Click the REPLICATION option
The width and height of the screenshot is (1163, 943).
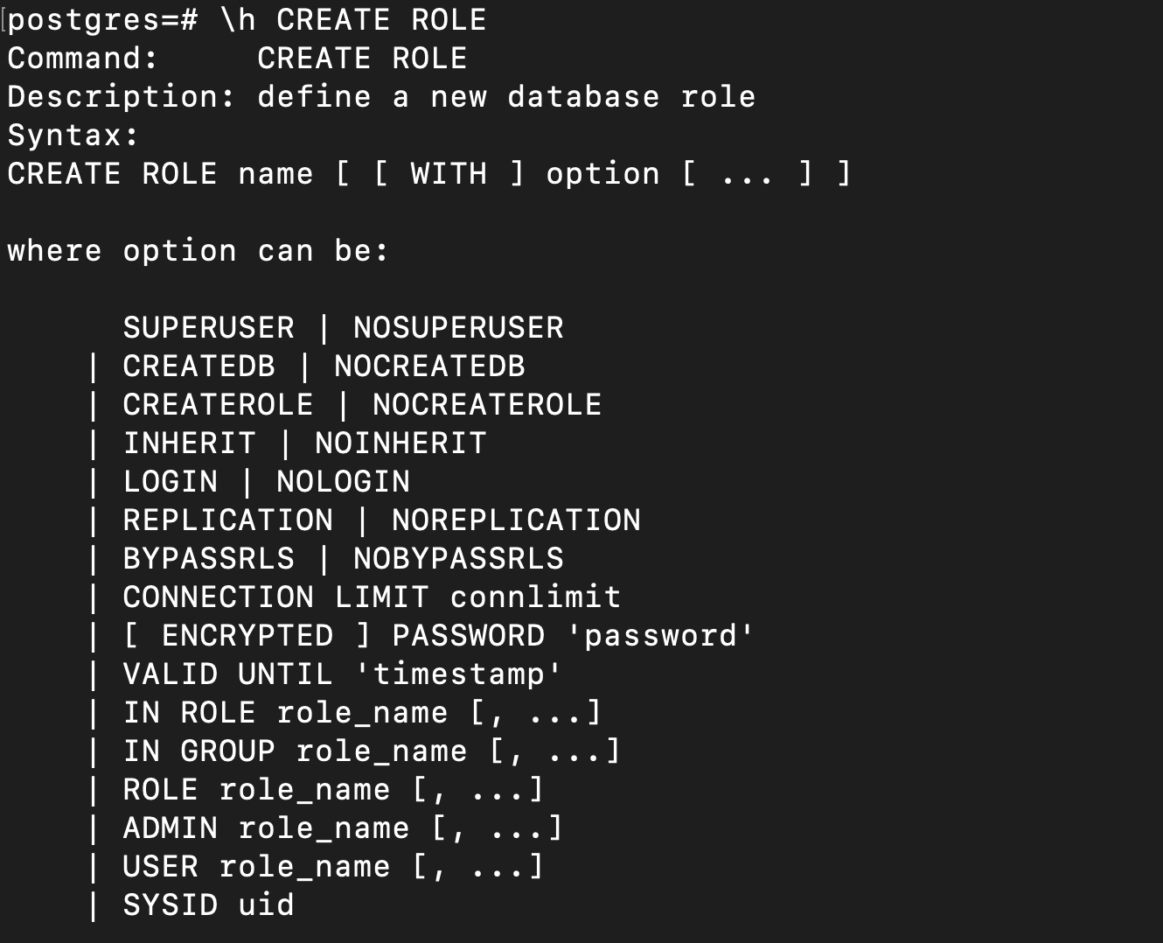(228, 521)
